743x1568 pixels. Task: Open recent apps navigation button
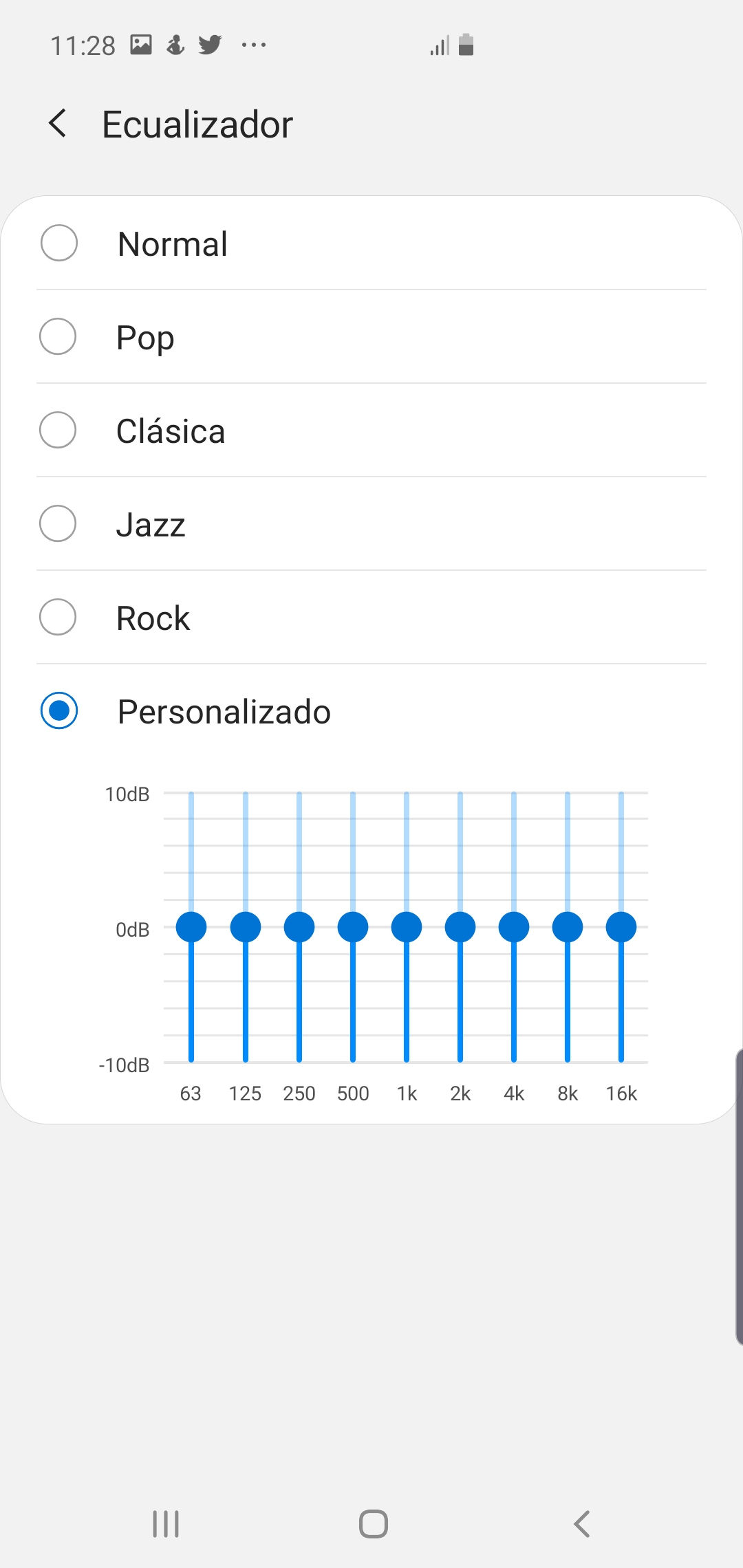pyautogui.click(x=166, y=1524)
